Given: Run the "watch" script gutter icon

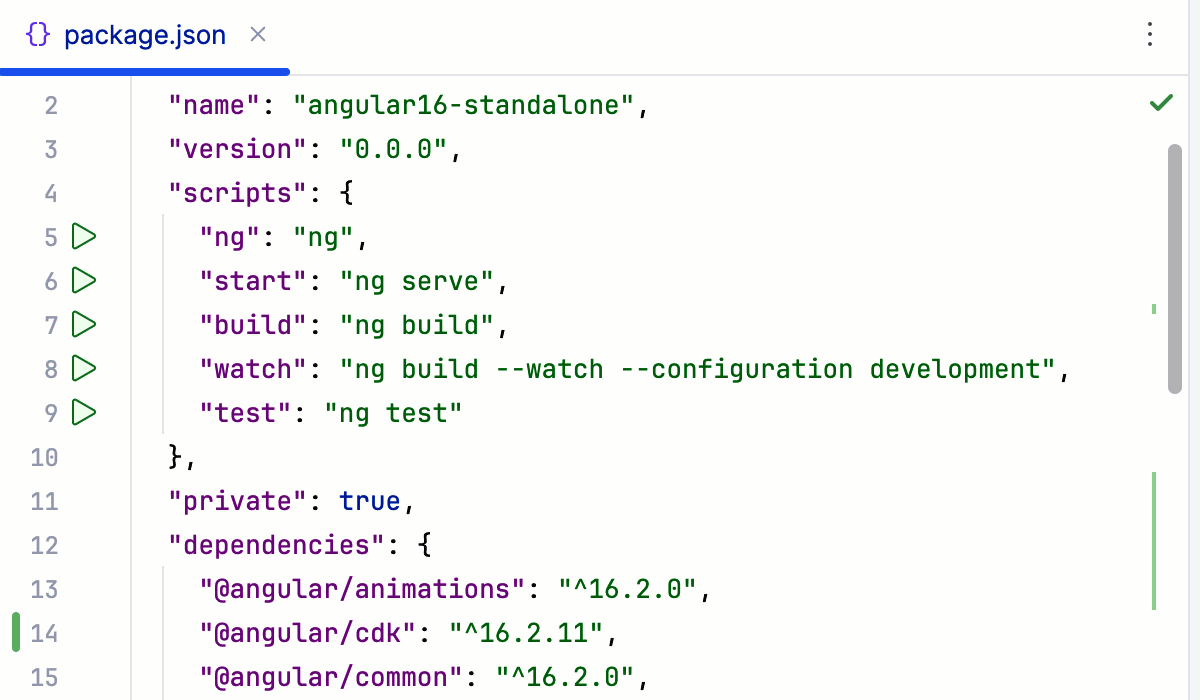Looking at the screenshot, I should coord(84,369).
